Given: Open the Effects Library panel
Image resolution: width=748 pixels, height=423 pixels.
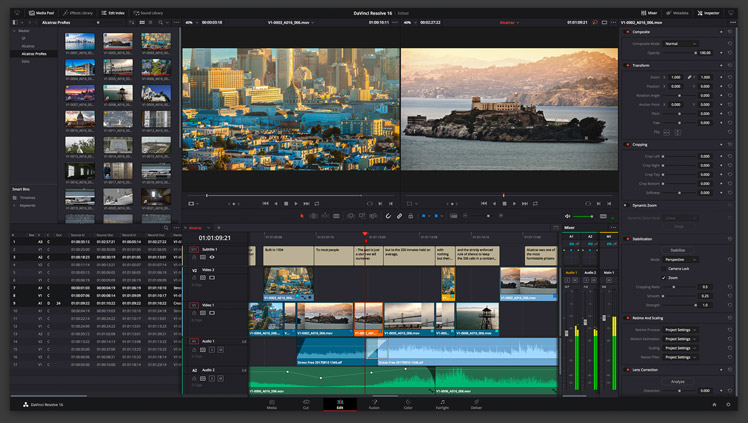Looking at the screenshot, I should (78, 12).
